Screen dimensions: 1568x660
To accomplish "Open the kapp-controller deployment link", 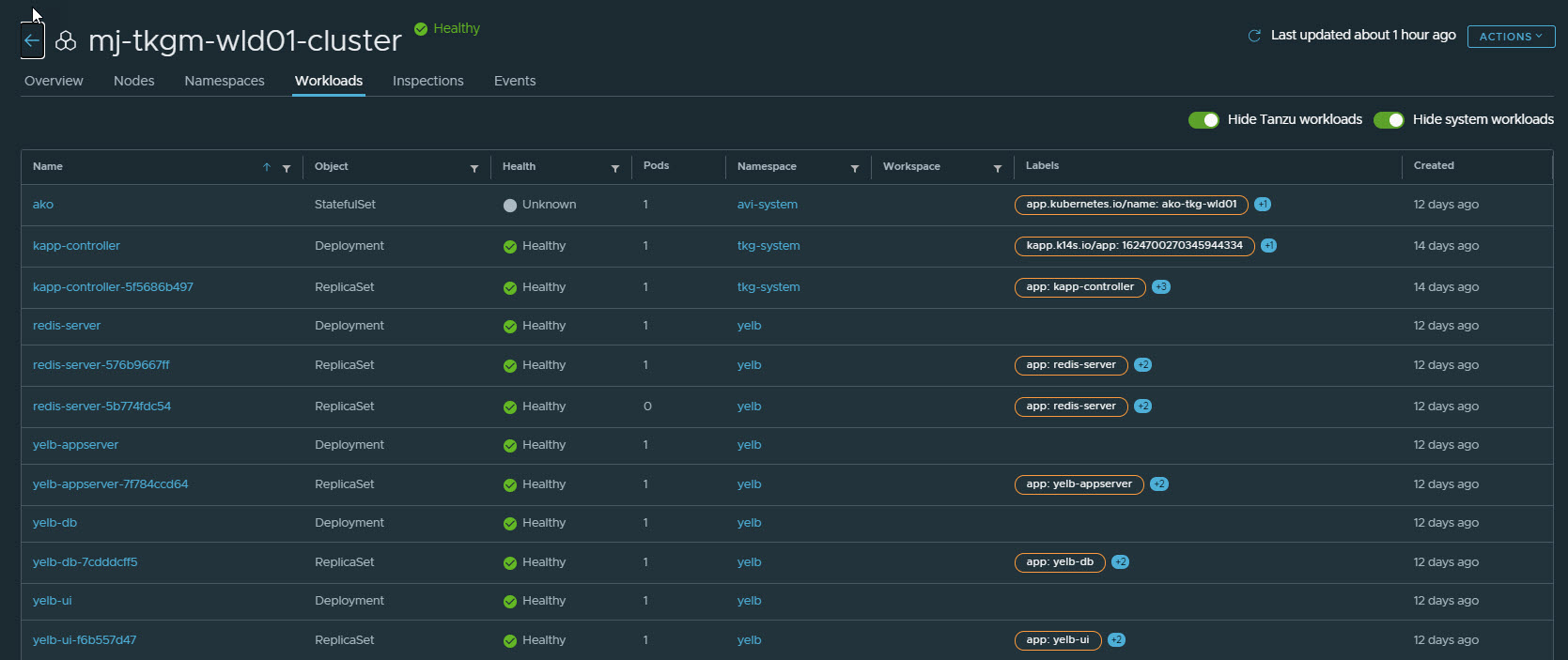I will point(76,246).
